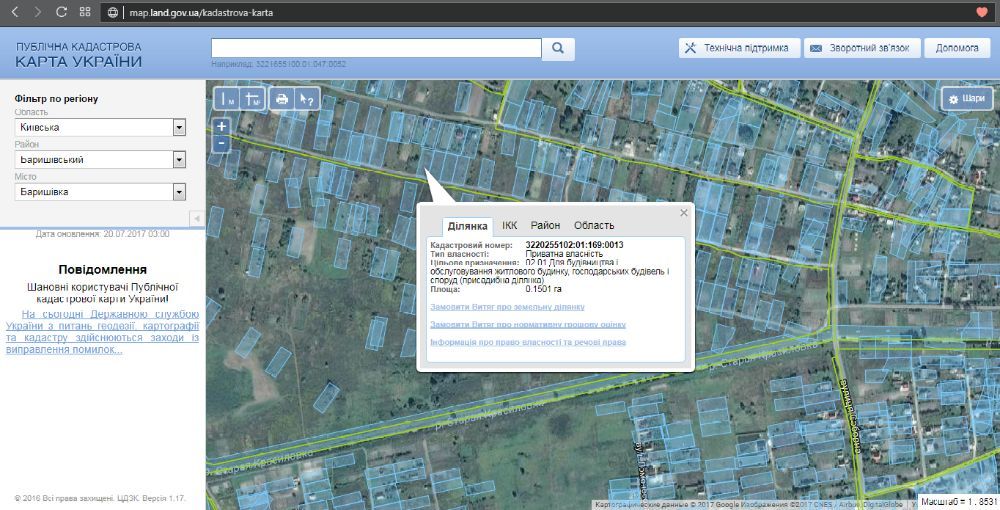The height and width of the screenshot is (510, 1000).
Task: Select cadastral number 3220255102:01:169:0013
Action: pos(574,245)
